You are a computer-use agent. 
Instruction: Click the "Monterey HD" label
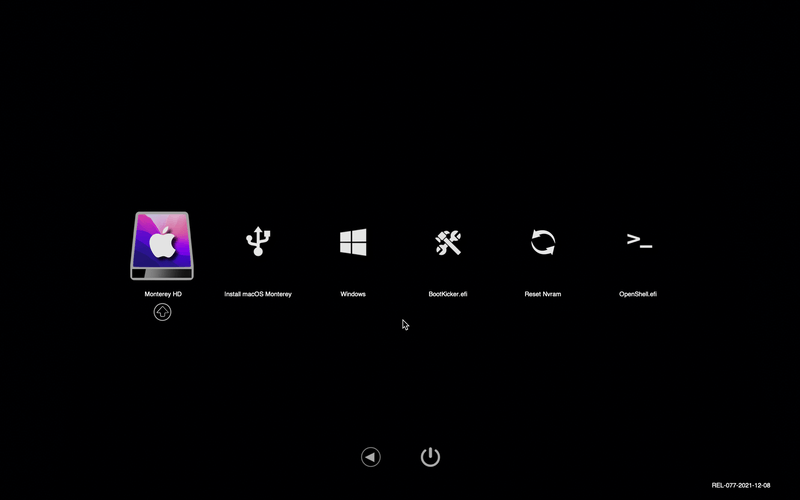tap(163, 294)
